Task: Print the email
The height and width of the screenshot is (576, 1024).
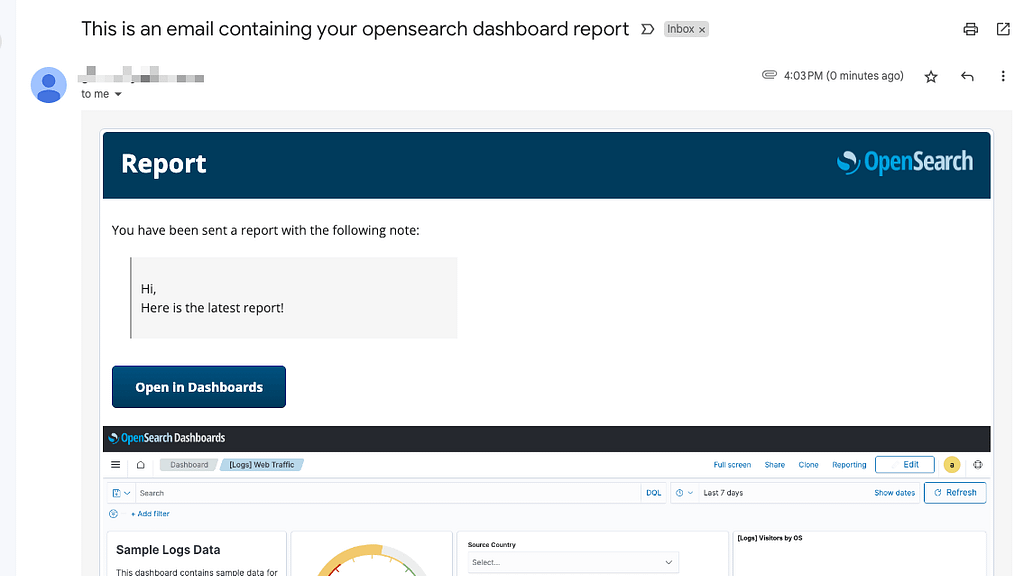Action: [970, 29]
